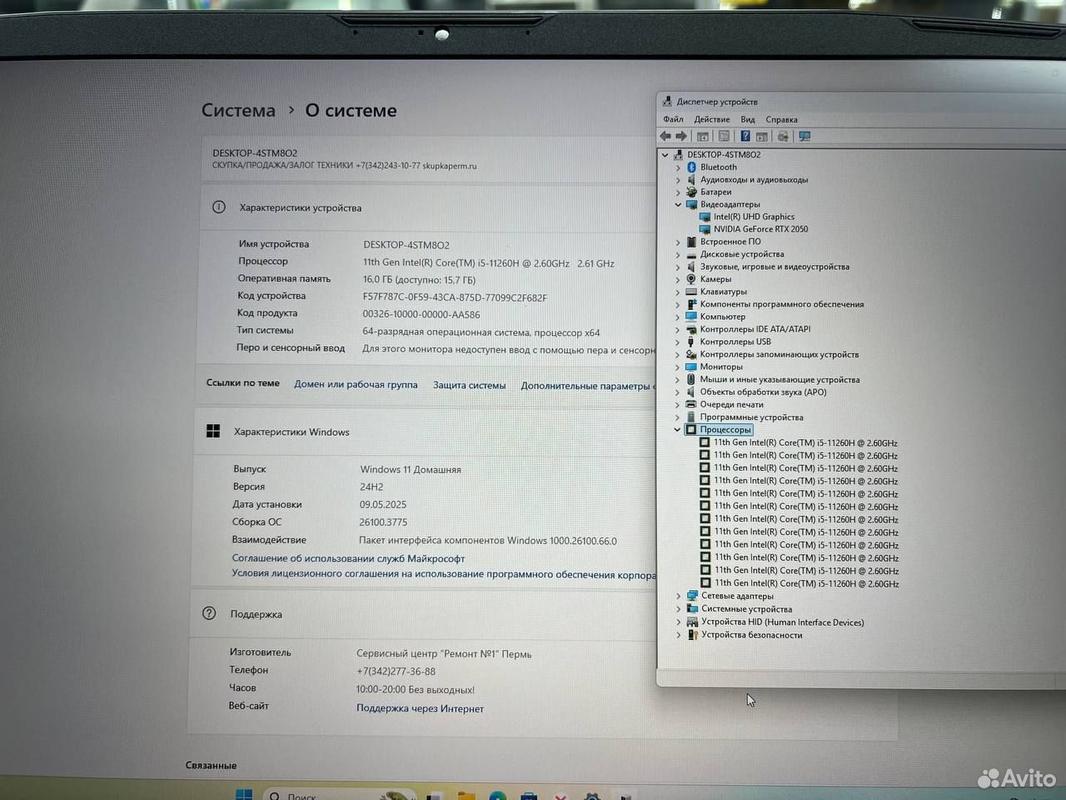Screen dimensions: 1066x800
Task: Expand Аудиовходы и аудиовыходы category
Action: tap(678, 180)
